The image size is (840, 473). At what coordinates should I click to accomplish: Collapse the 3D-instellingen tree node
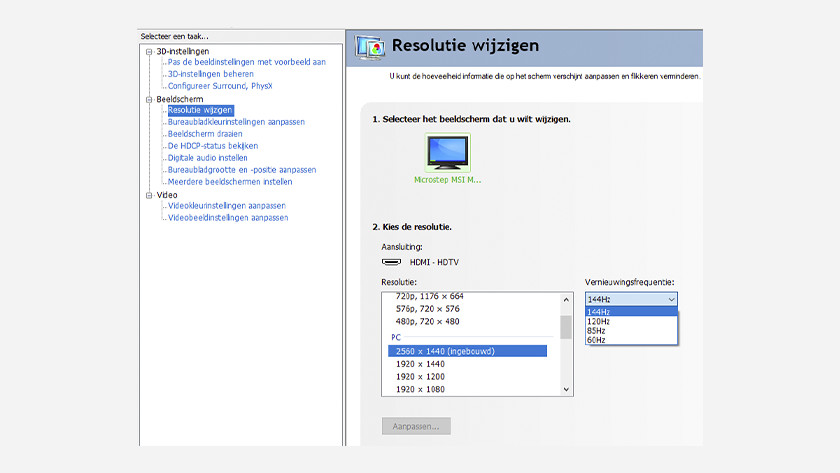(149, 50)
